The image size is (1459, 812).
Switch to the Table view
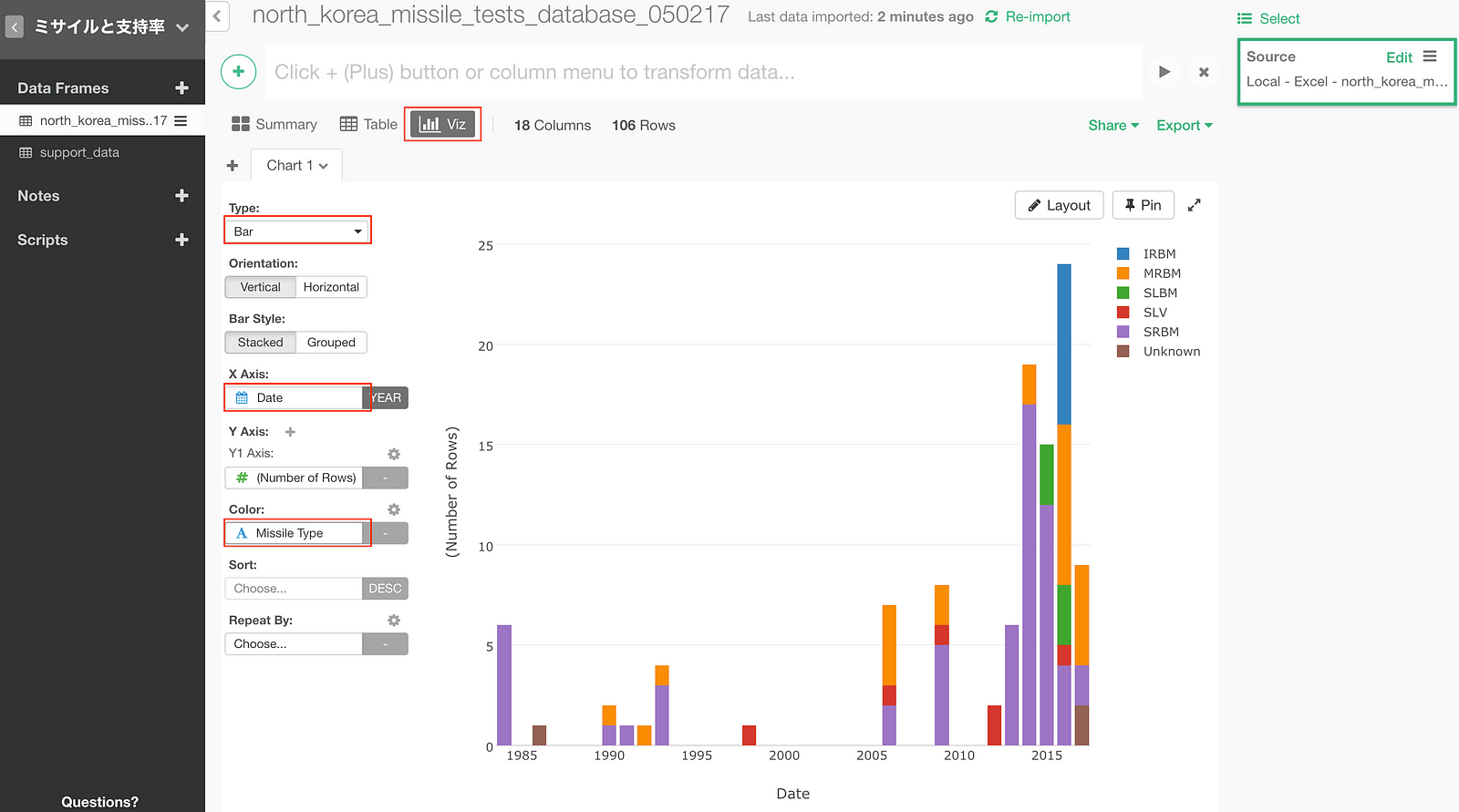tap(368, 124)
